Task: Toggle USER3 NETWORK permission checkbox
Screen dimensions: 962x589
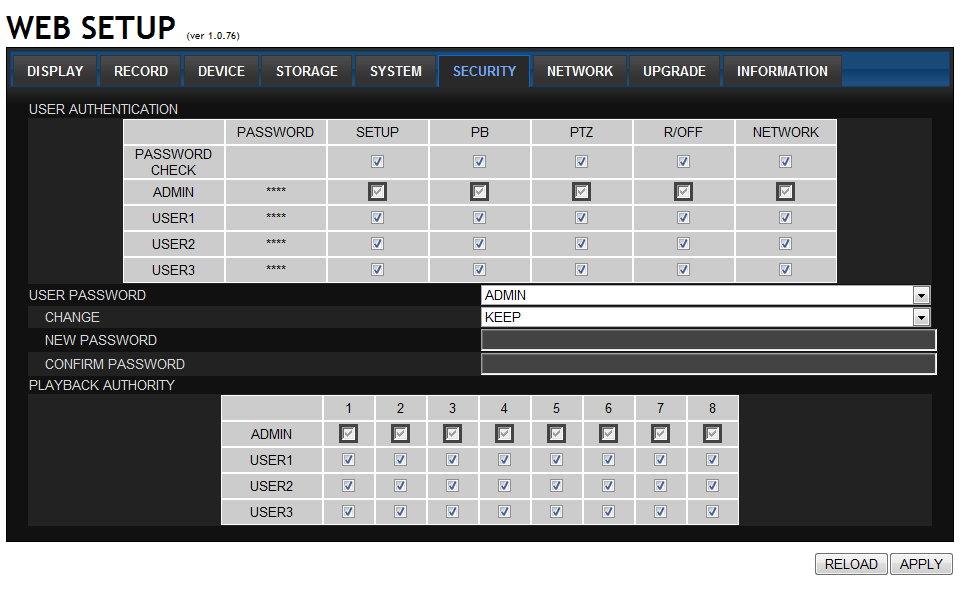Action: [785, 269]
